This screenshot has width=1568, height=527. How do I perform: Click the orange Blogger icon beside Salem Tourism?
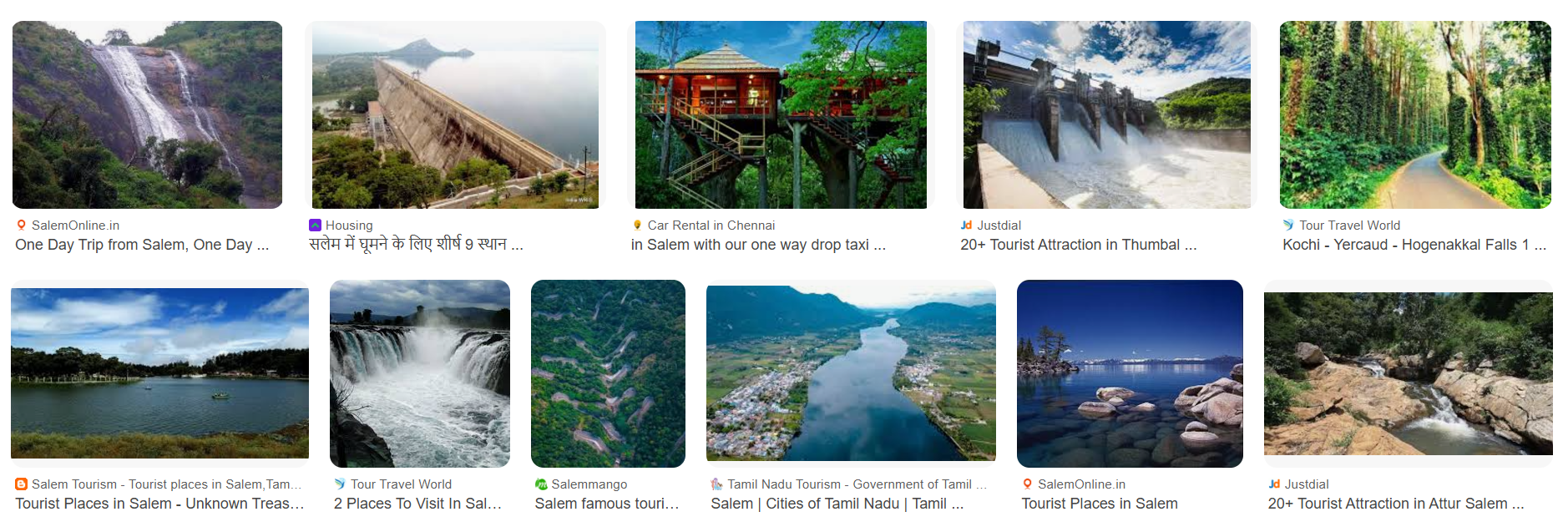pyautogui.click(x=22, y=484)
